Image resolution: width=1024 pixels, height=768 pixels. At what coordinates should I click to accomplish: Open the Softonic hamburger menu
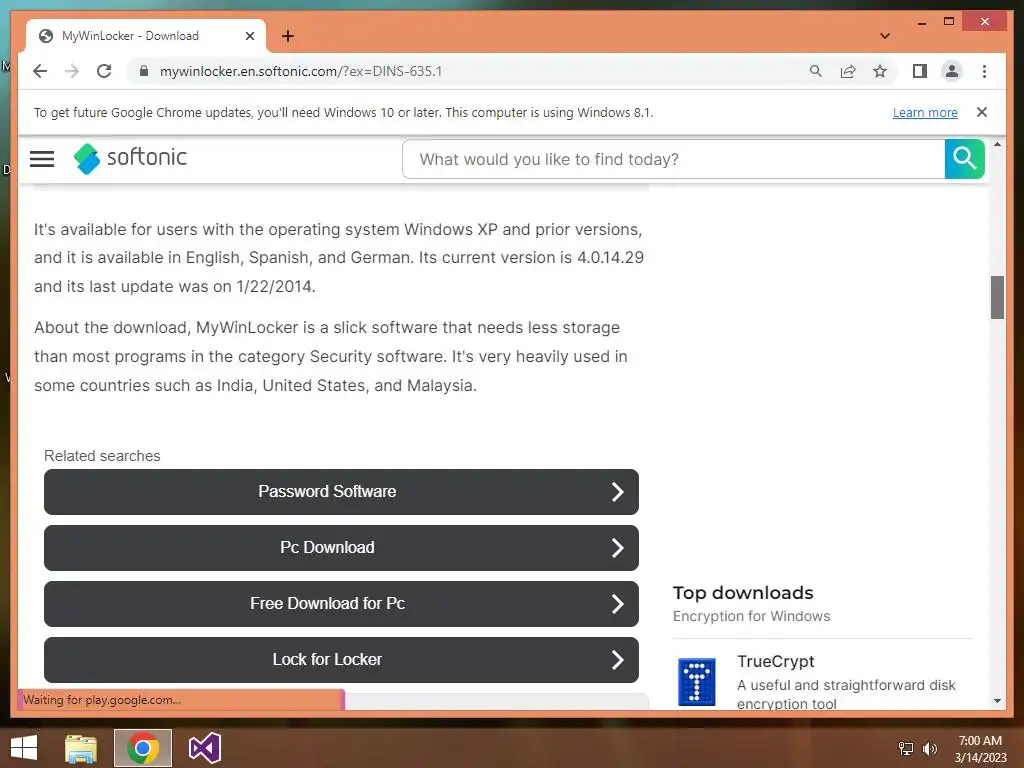(x=42, y=159)
